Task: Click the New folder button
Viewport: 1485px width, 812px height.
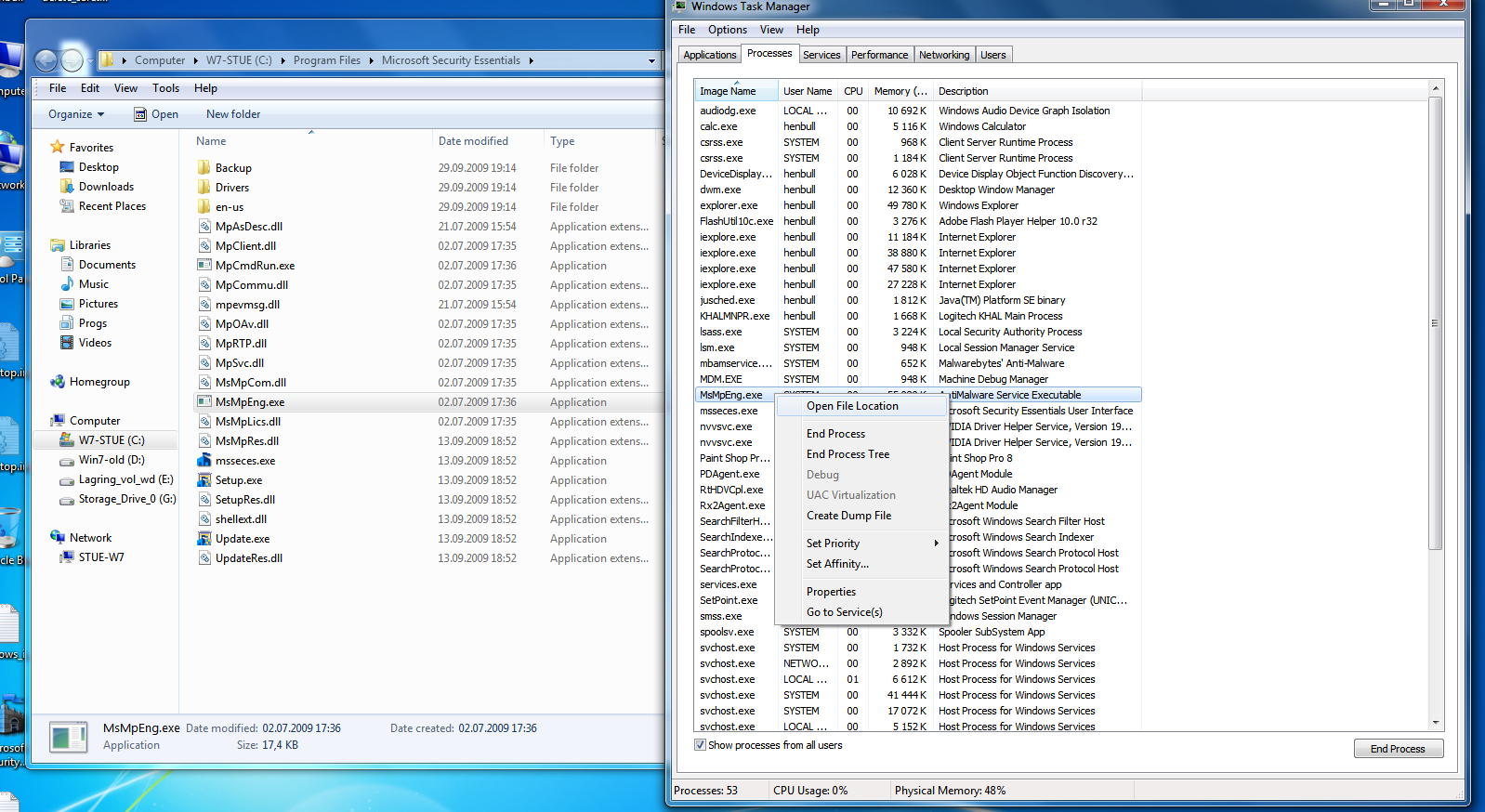Action: (x=233, y=114)
